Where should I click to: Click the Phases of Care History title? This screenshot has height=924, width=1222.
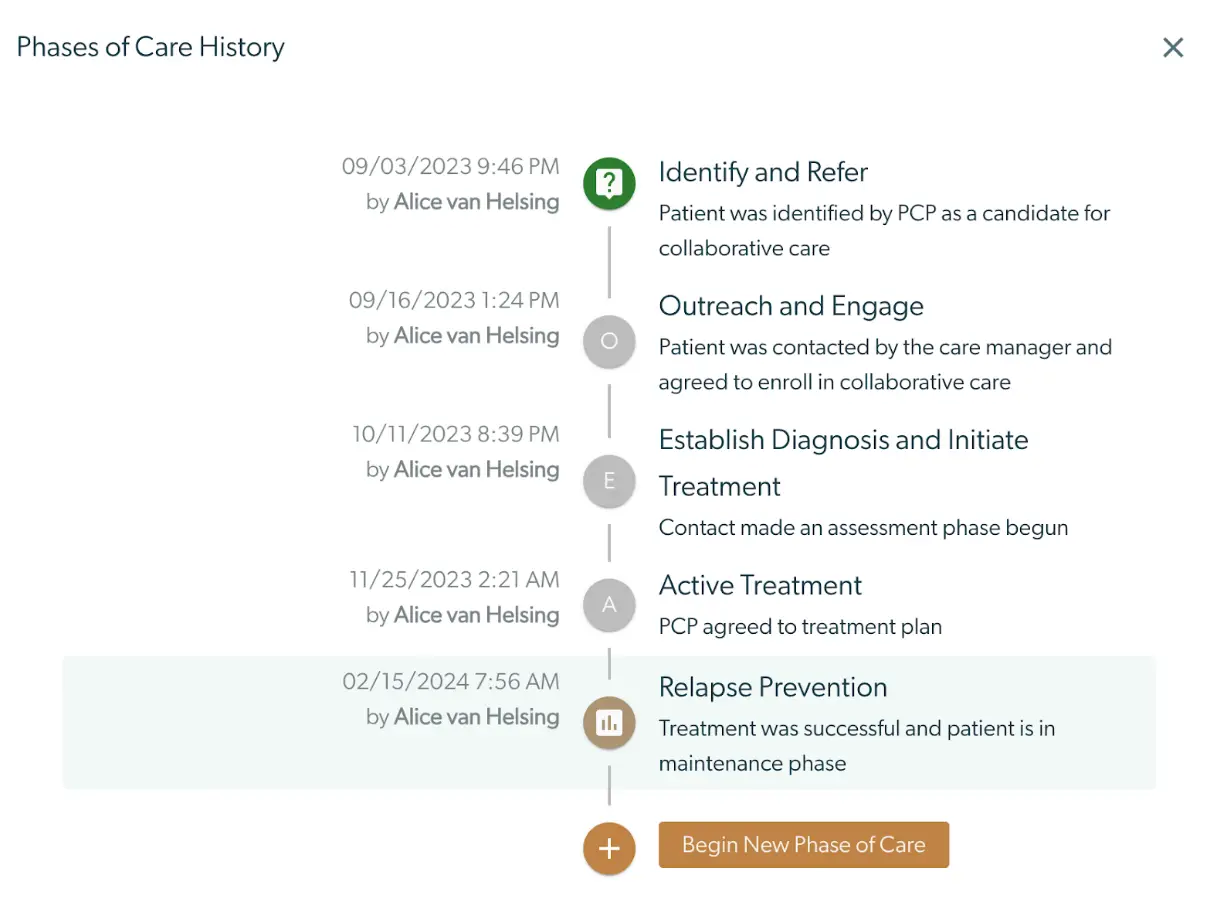click(x=149, y=47)
